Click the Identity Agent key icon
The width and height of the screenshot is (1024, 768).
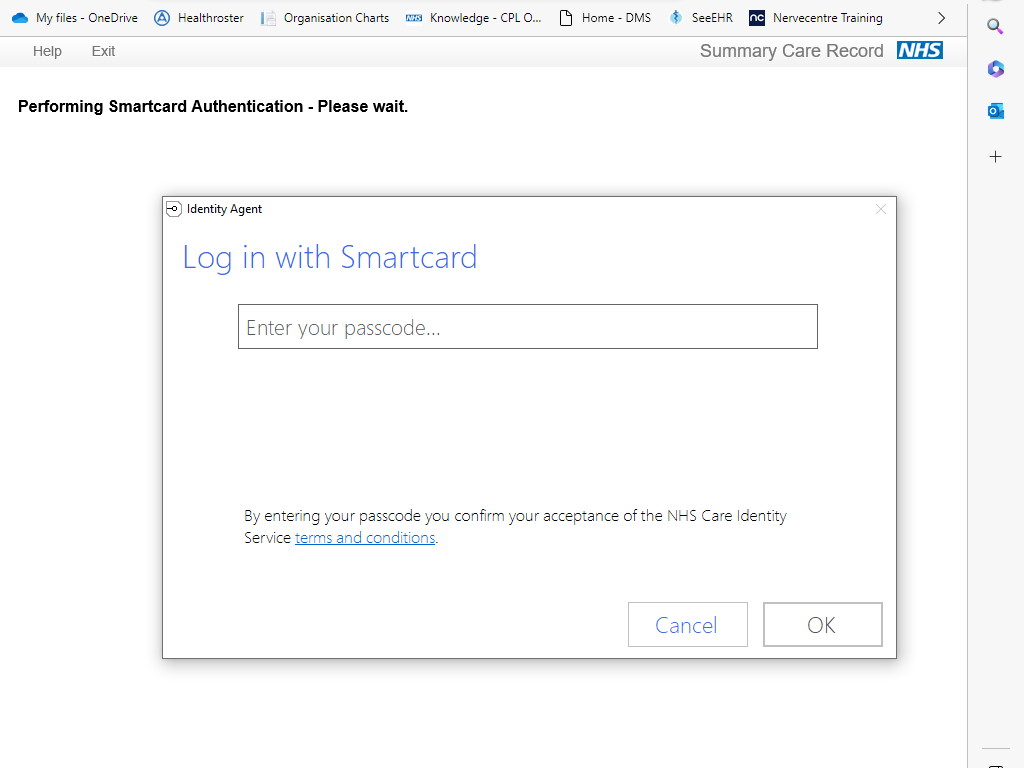point(174,209)
